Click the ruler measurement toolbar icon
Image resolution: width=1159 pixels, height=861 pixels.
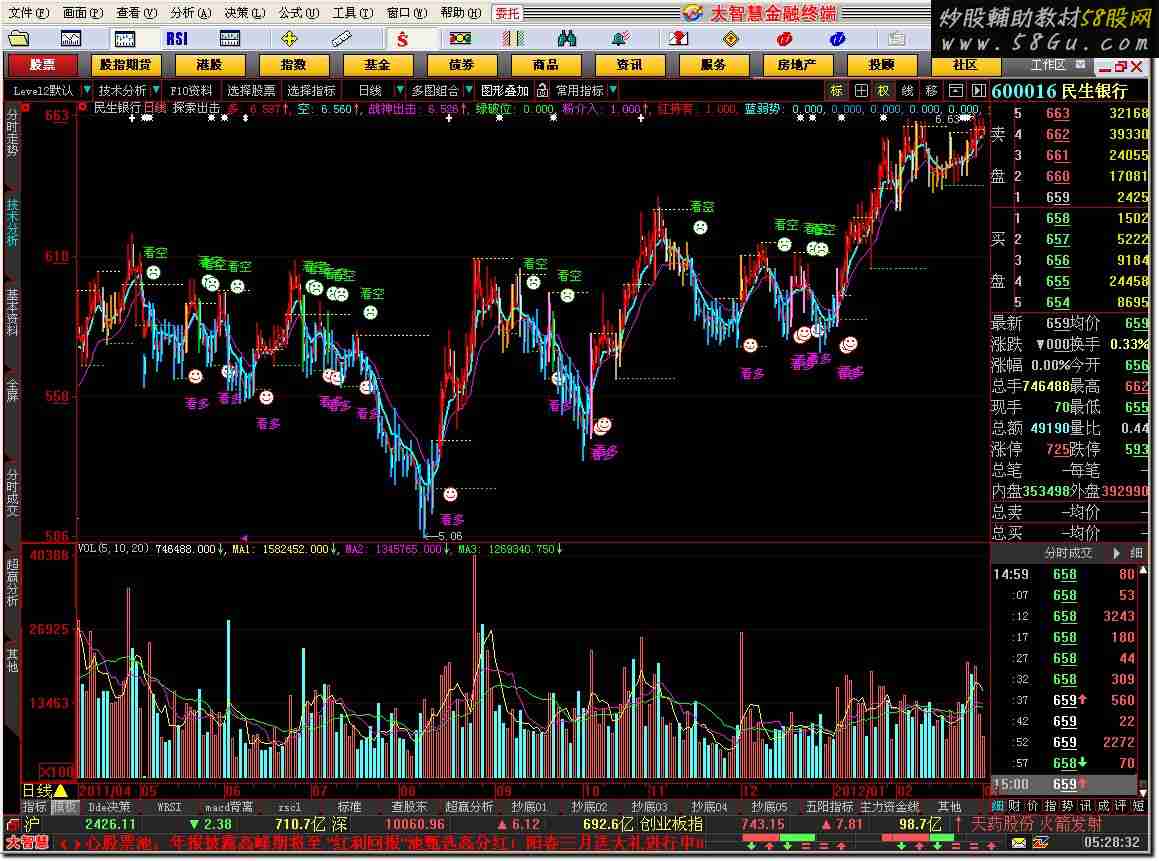(x=341, y=38)
